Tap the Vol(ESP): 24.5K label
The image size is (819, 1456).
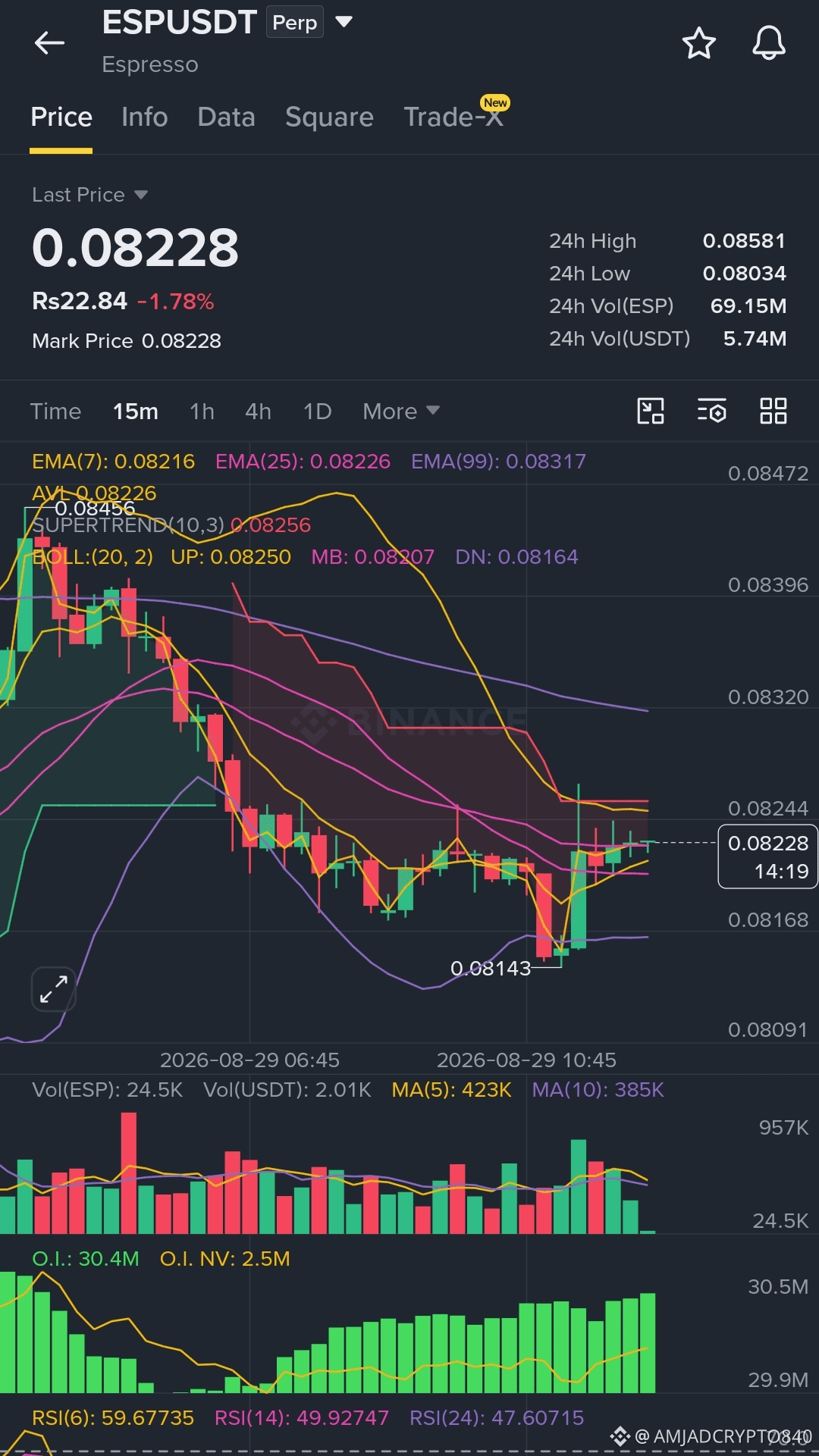click(x=107, y=1089)
